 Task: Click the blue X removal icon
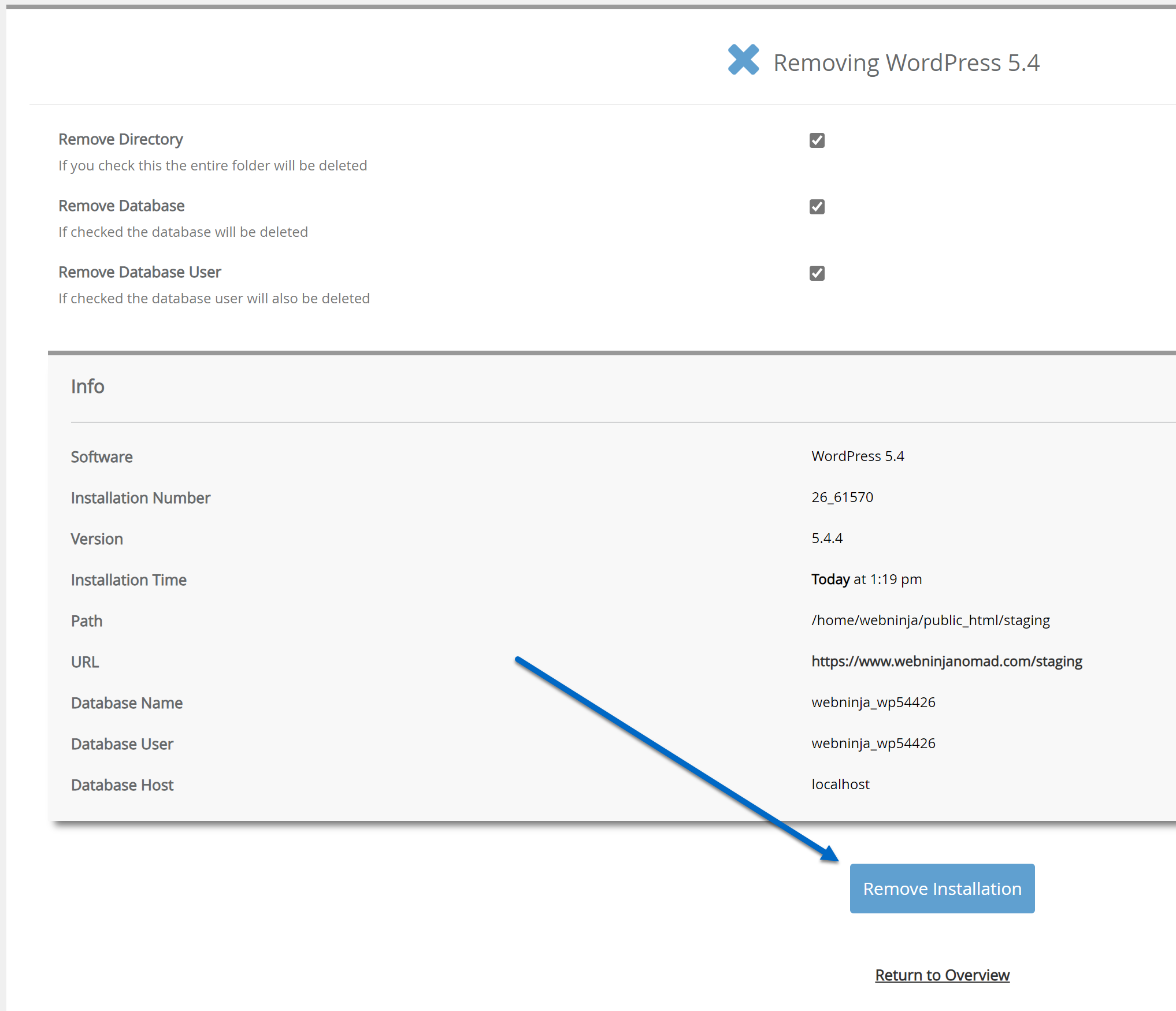743,60
